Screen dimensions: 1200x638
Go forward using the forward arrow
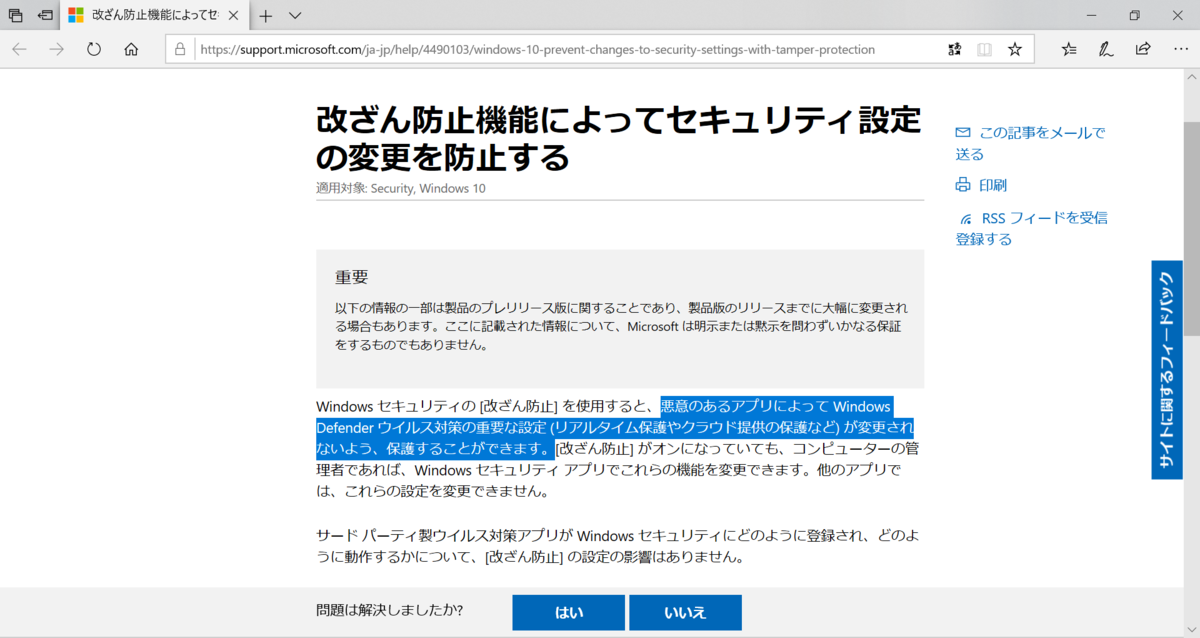57,49
